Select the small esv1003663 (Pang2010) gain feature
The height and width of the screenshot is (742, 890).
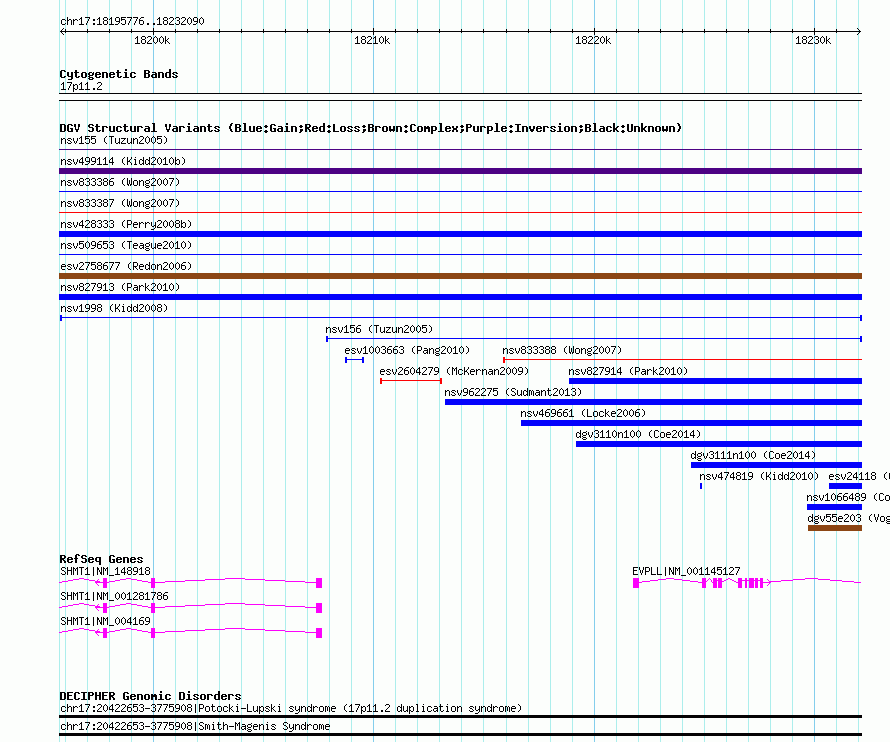pos(355,360)
